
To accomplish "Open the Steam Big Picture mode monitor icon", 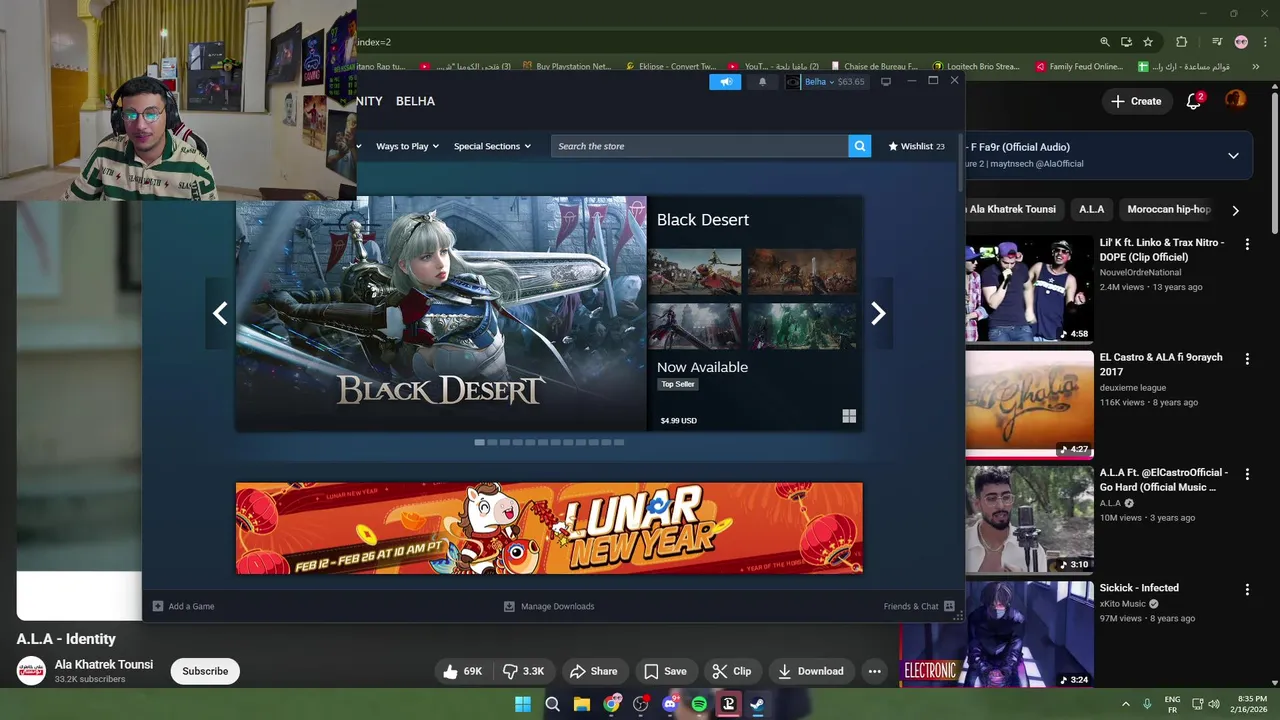I will coord(886,82).
